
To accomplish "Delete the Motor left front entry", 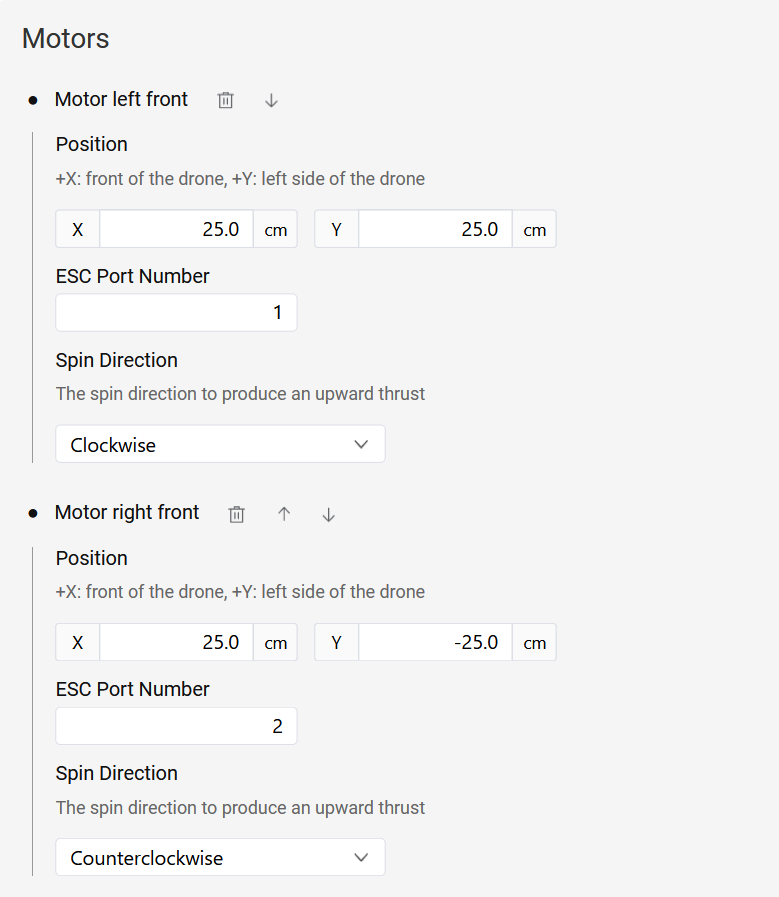I will pos(226,100).
